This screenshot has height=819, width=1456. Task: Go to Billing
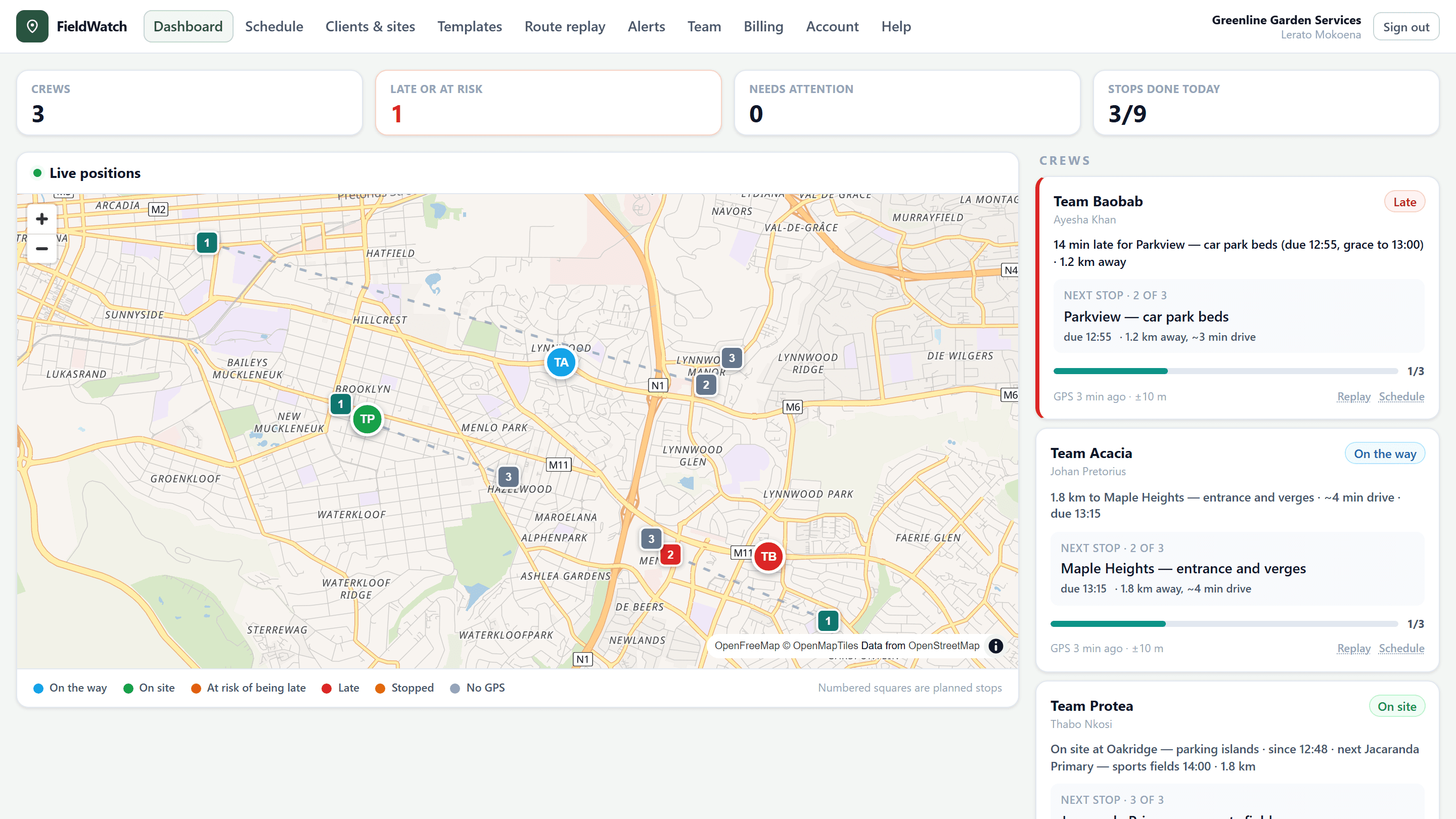[x=763, y=26]
